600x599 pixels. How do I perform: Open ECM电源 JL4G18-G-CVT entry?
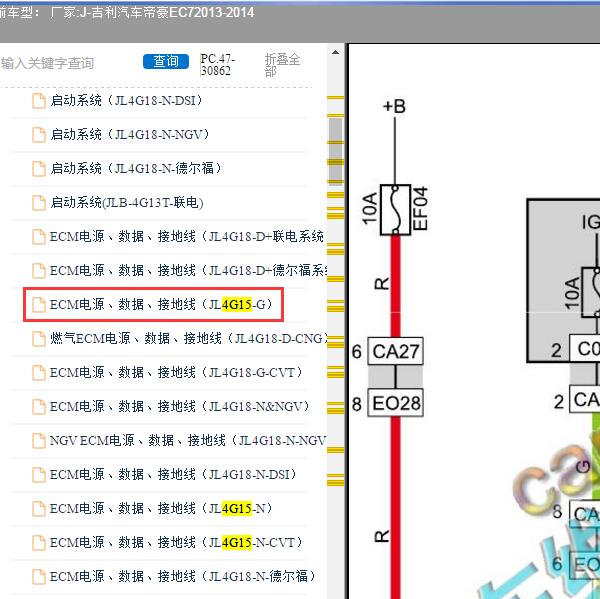176,372
